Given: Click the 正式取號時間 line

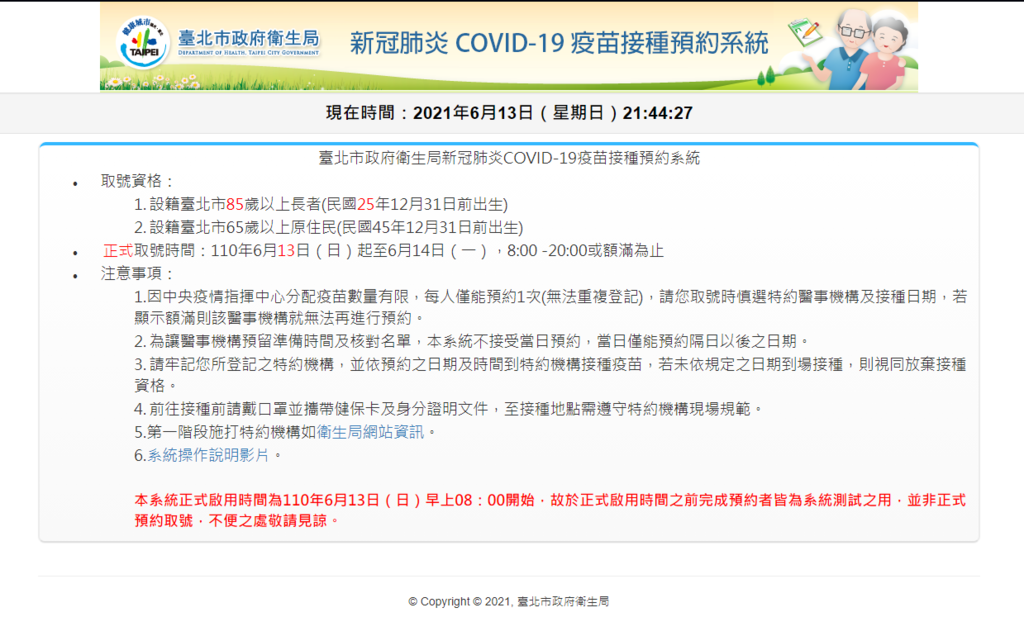Looking at the screenshot, I should coord(383,251).
